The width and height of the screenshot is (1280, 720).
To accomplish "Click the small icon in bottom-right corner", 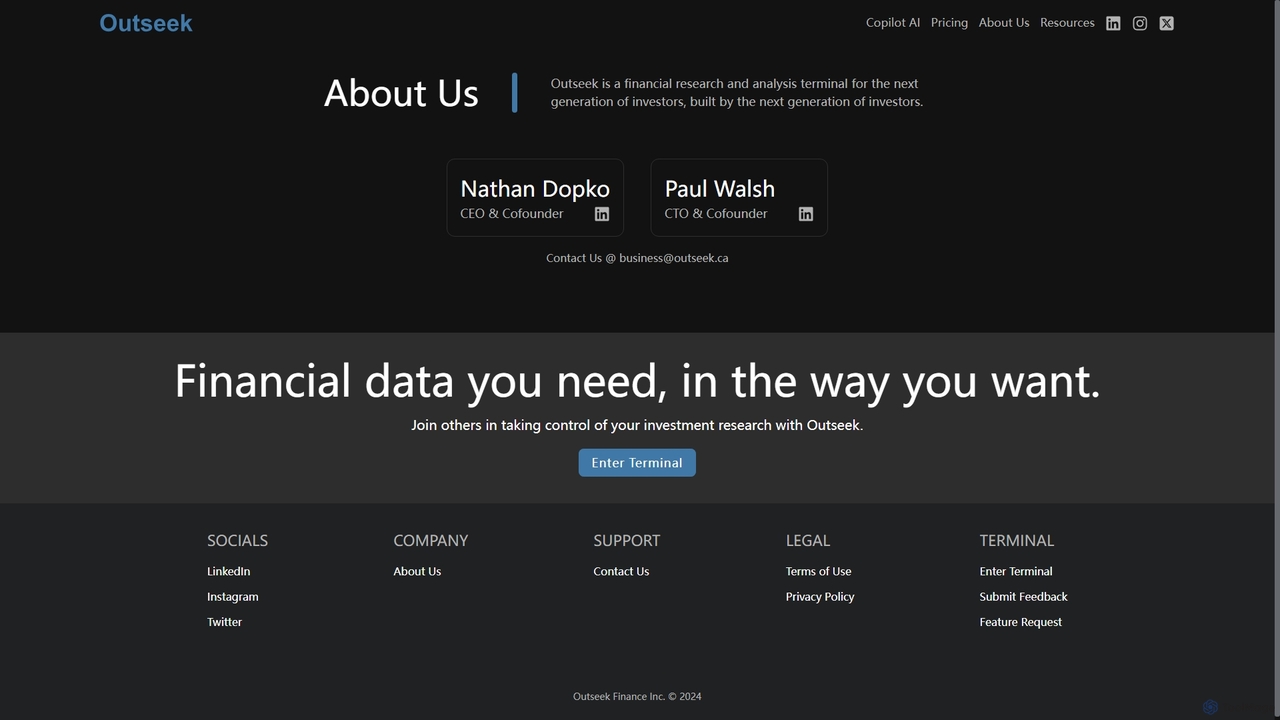I will pos(1210,707).
